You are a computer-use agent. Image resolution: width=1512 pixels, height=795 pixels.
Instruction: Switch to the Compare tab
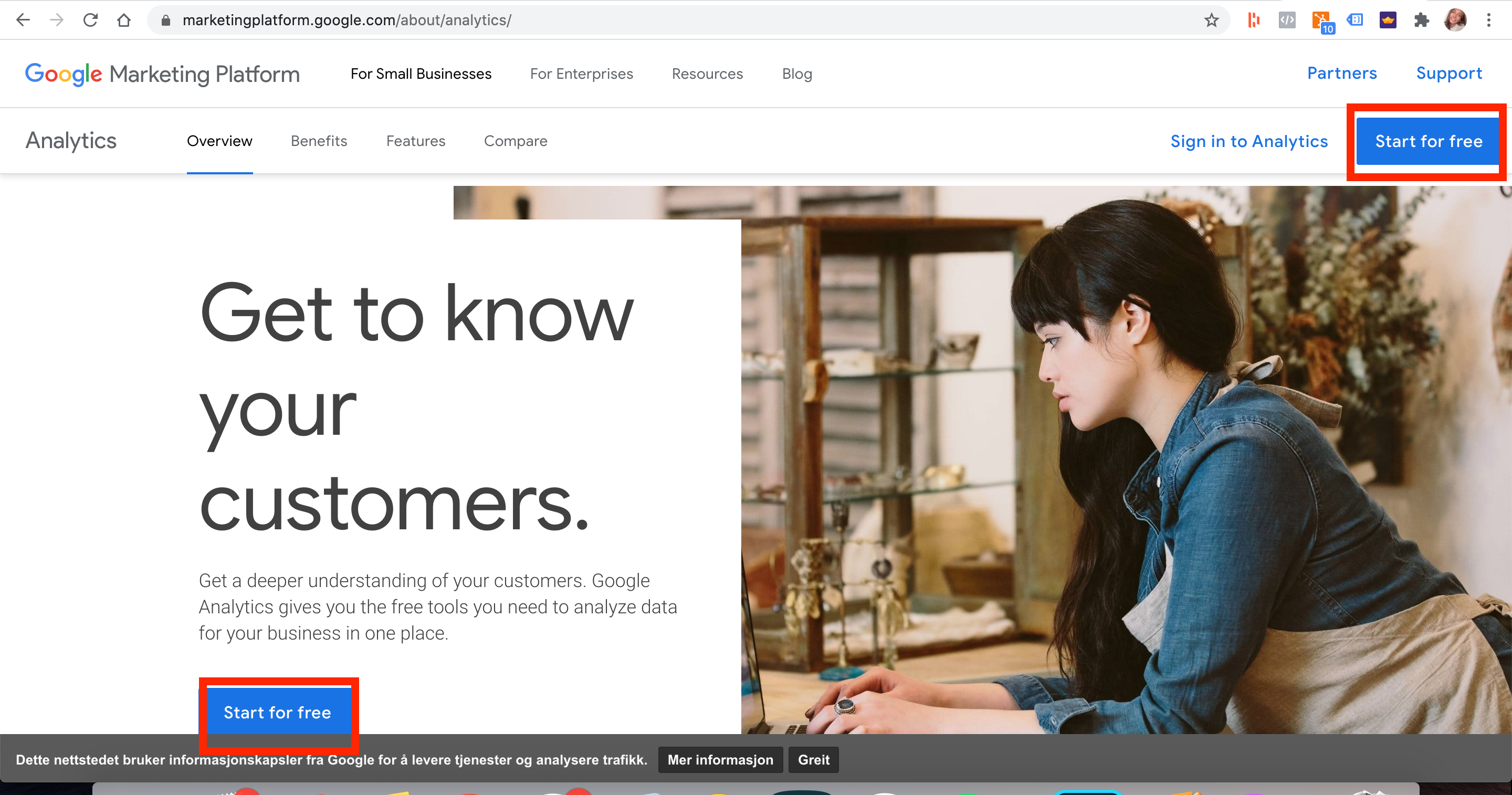[x=516, y=141]
